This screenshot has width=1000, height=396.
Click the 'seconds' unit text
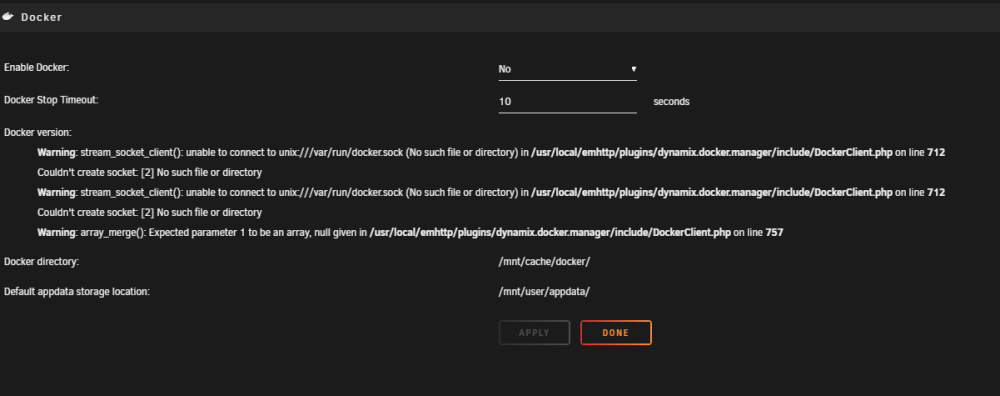(671, 101)
